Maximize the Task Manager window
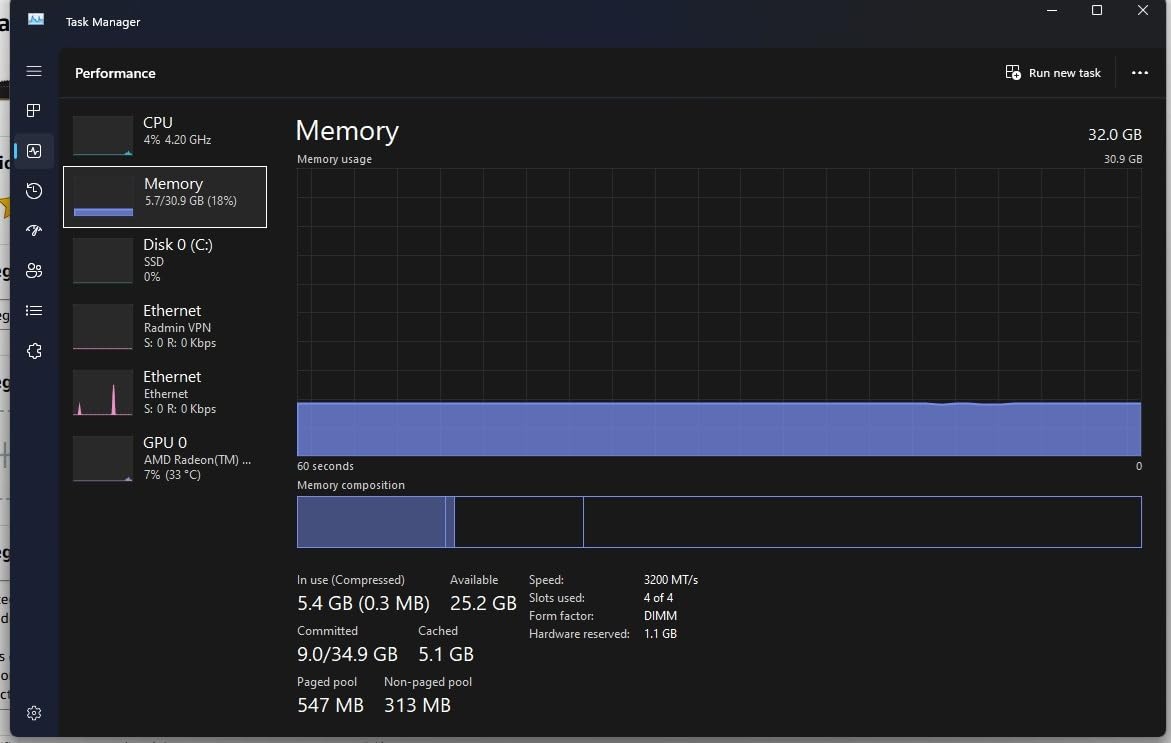Screen dimensions: 1171x743 point(1096,10)
